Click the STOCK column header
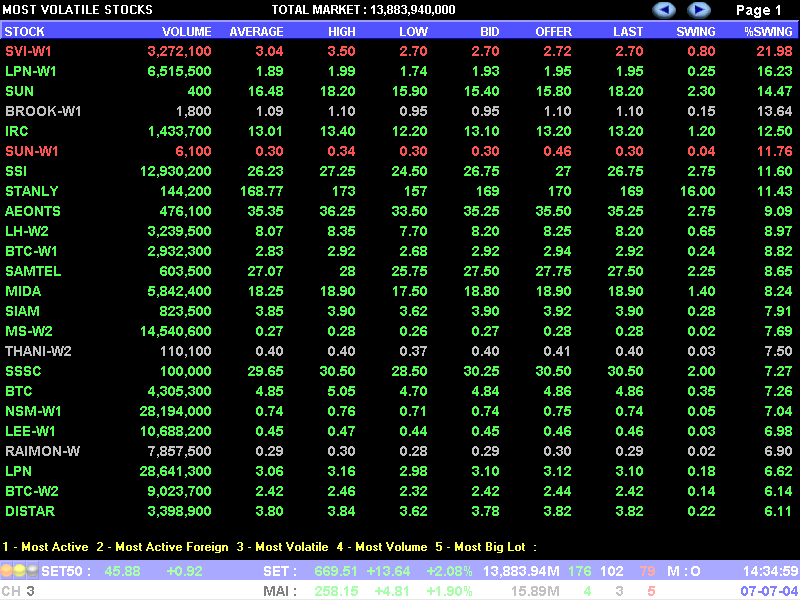This screenshot has width=800, height=600. click(24, 32)
